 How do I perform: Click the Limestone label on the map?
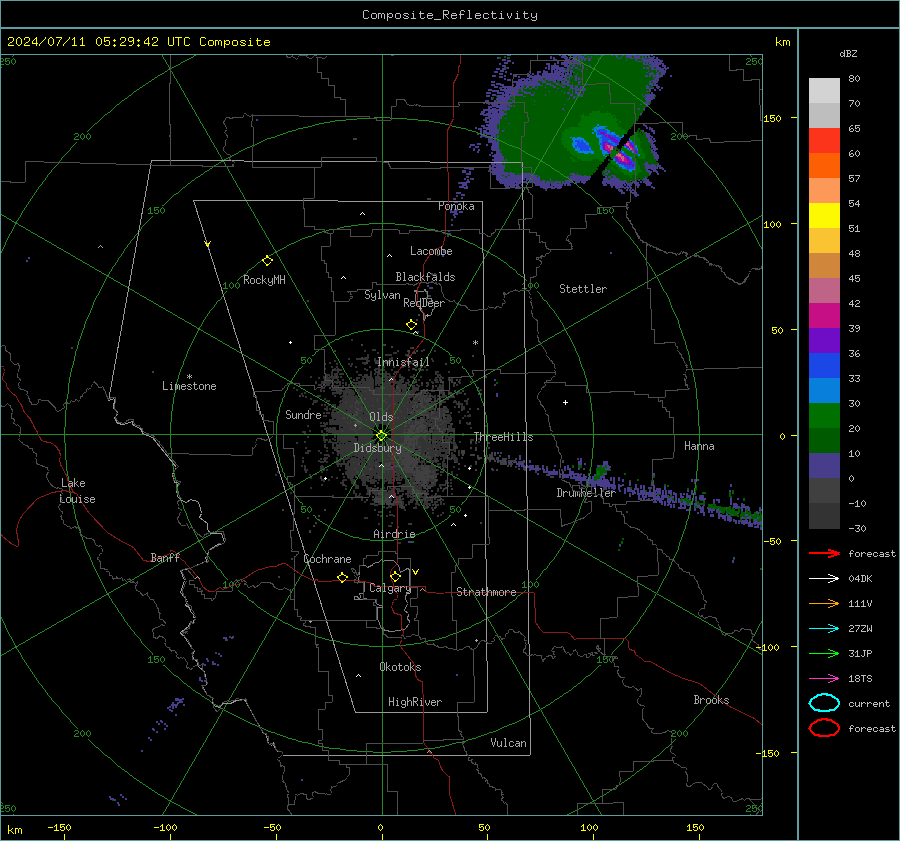pos(189,386)
